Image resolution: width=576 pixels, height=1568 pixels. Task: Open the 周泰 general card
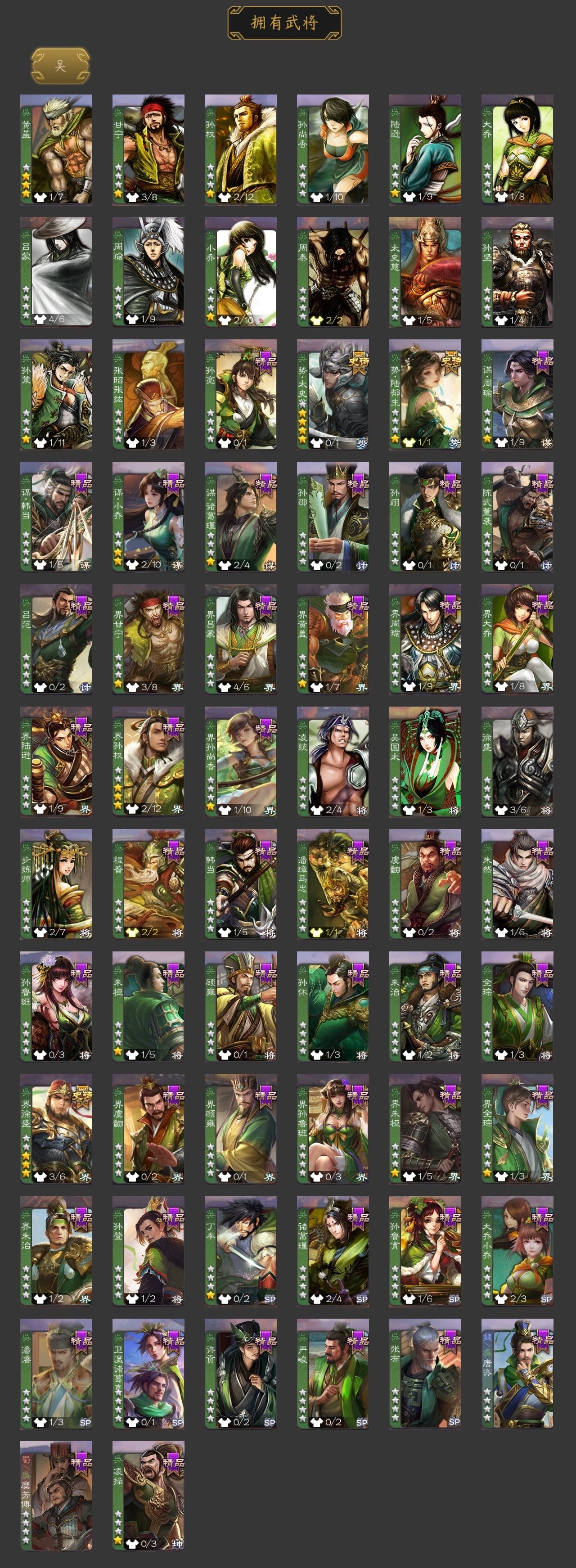pos(333,271)
